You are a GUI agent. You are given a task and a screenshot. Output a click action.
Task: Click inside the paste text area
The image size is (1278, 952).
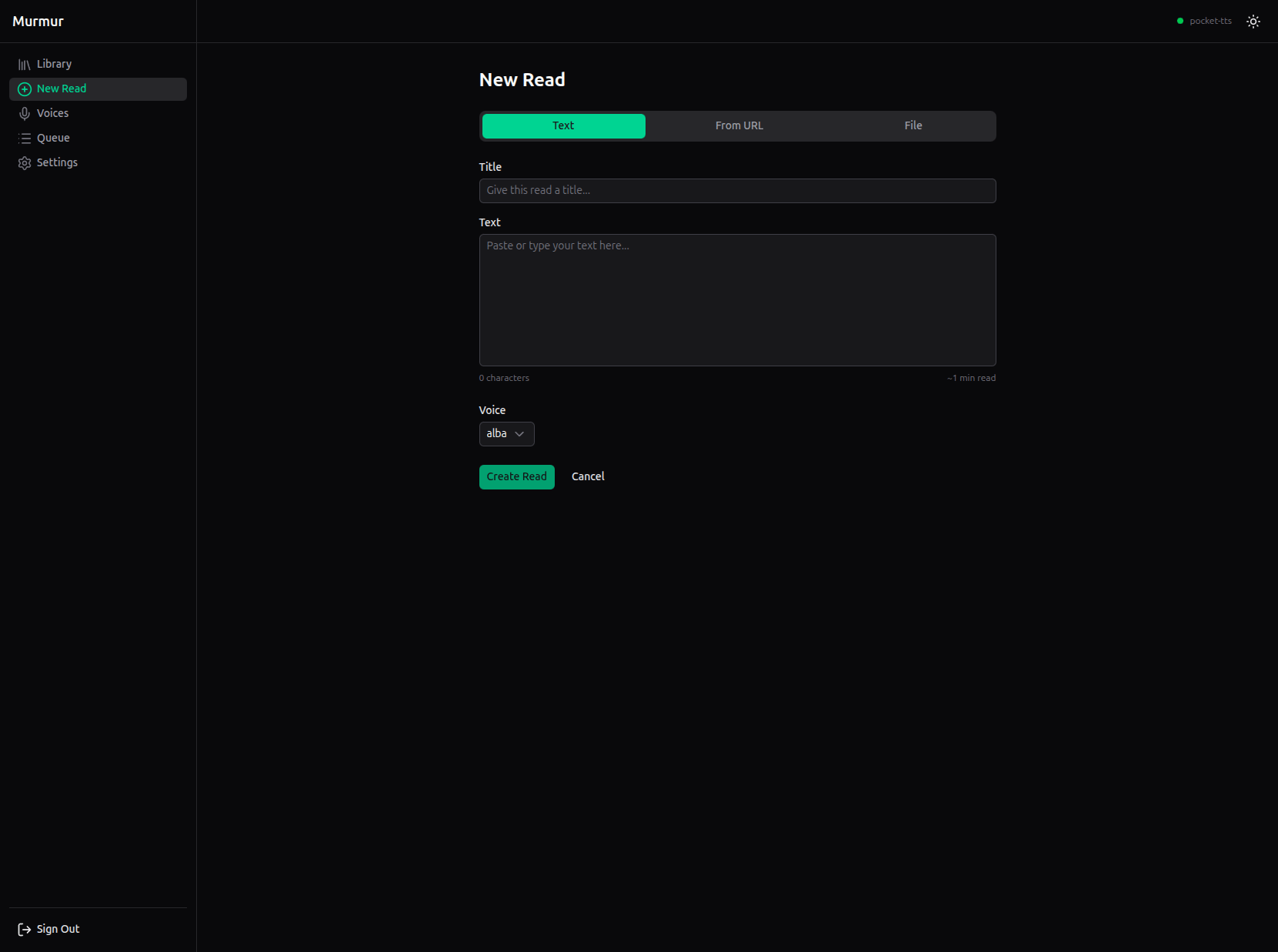pyautogui.click(x=736, y=299)
